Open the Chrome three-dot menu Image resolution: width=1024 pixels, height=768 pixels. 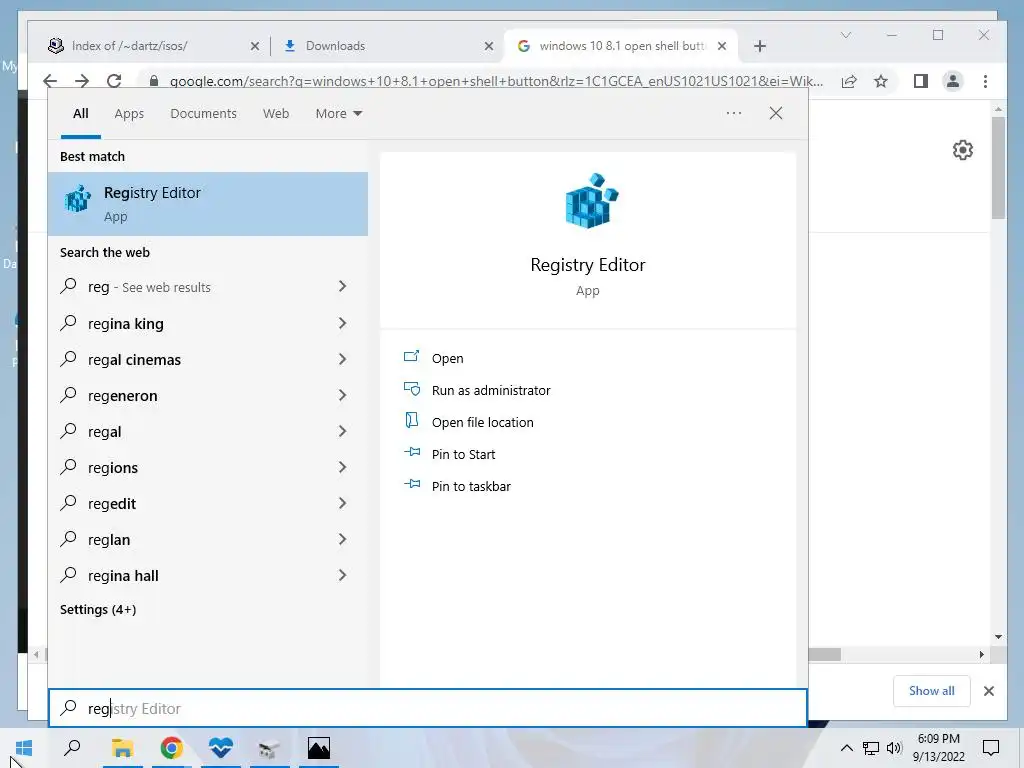pos(985,81)
